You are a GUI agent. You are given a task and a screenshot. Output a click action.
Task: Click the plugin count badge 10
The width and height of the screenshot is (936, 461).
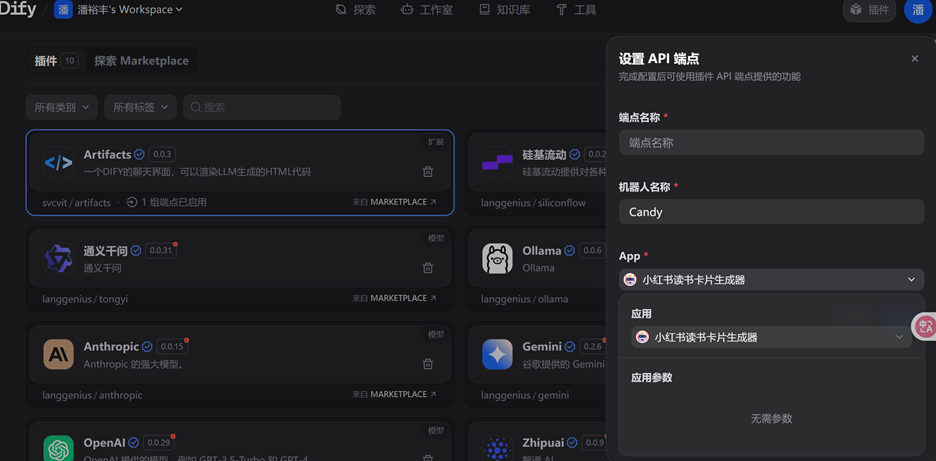[x=69, y=61]
